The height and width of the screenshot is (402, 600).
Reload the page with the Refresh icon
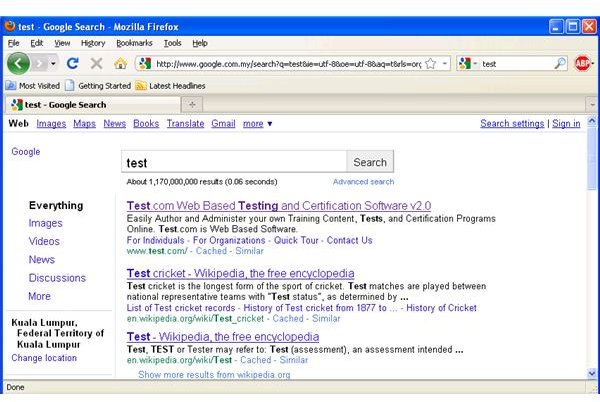point(73,63)
